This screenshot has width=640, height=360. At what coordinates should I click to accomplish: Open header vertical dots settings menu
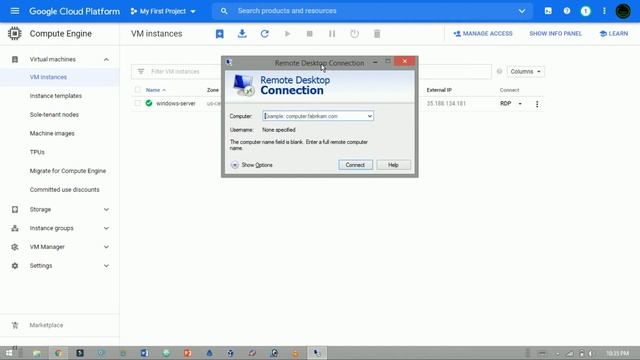pyautogui.click(x=604, y=11)
